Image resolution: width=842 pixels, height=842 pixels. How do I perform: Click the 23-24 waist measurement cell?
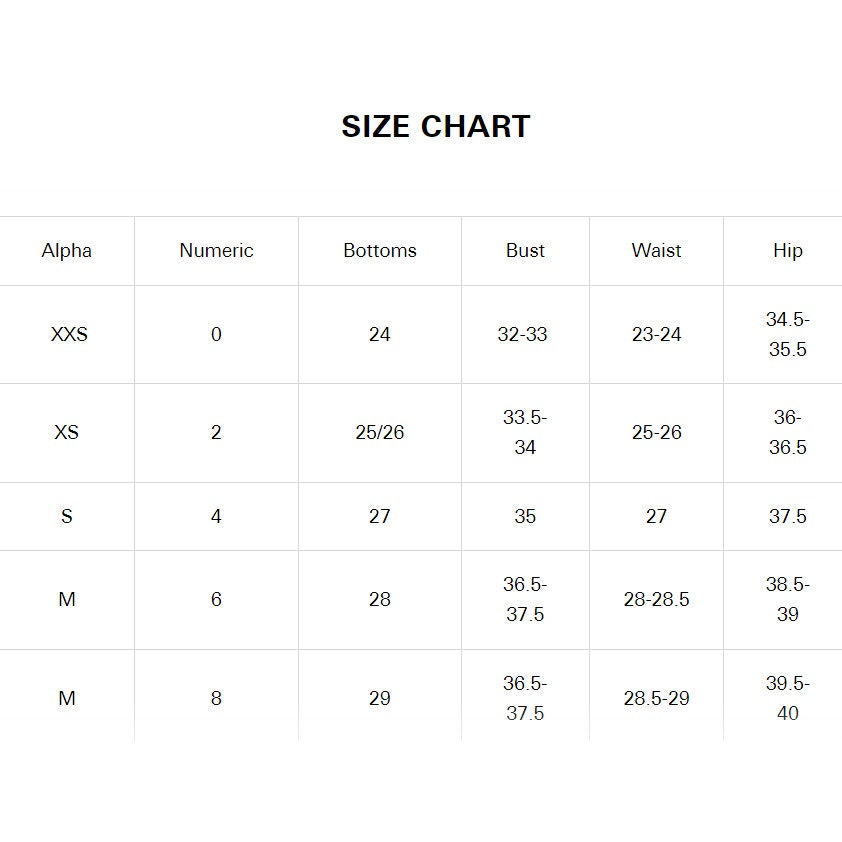point(656,335)
